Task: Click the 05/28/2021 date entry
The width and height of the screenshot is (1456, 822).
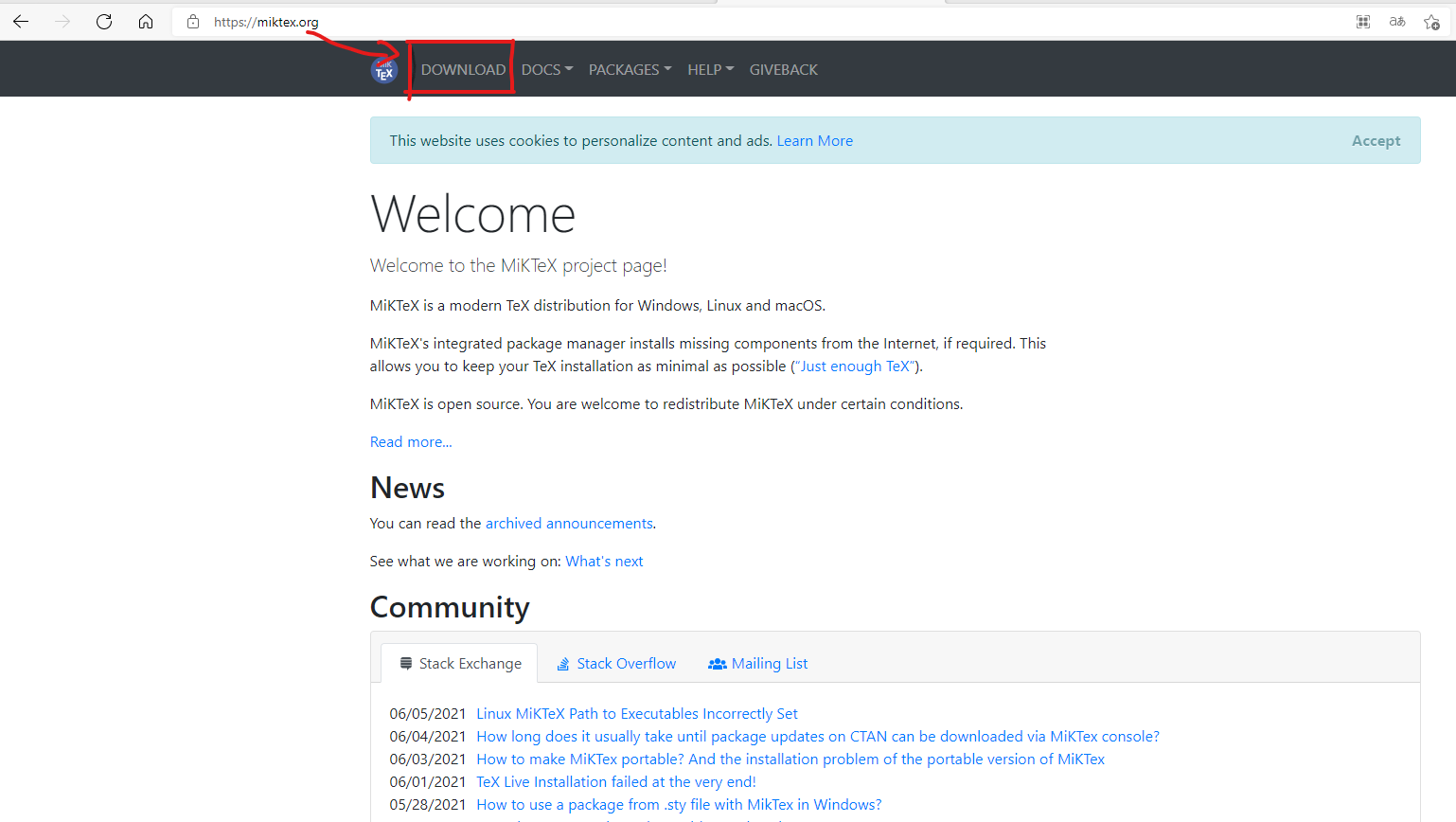Action: point(427,805)
